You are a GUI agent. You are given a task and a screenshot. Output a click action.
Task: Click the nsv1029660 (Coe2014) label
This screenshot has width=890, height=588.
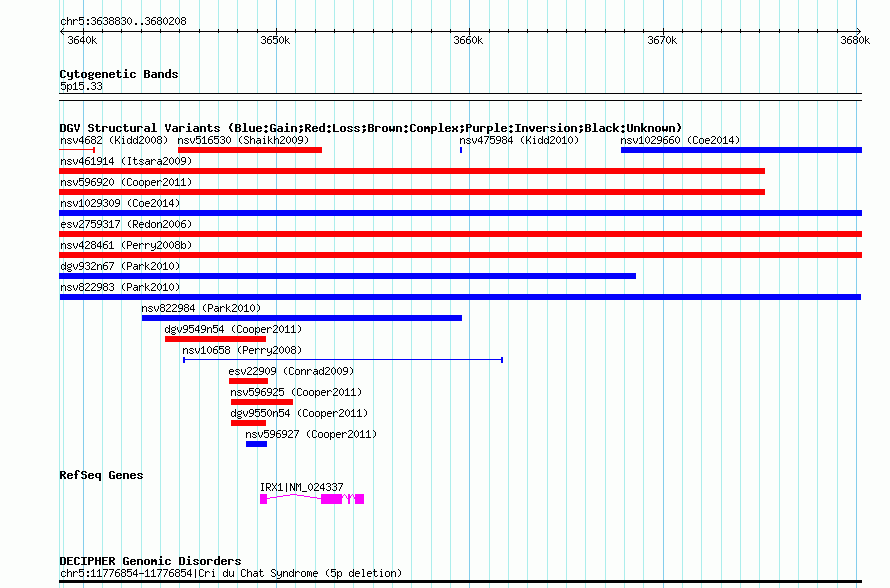[680, 140]
